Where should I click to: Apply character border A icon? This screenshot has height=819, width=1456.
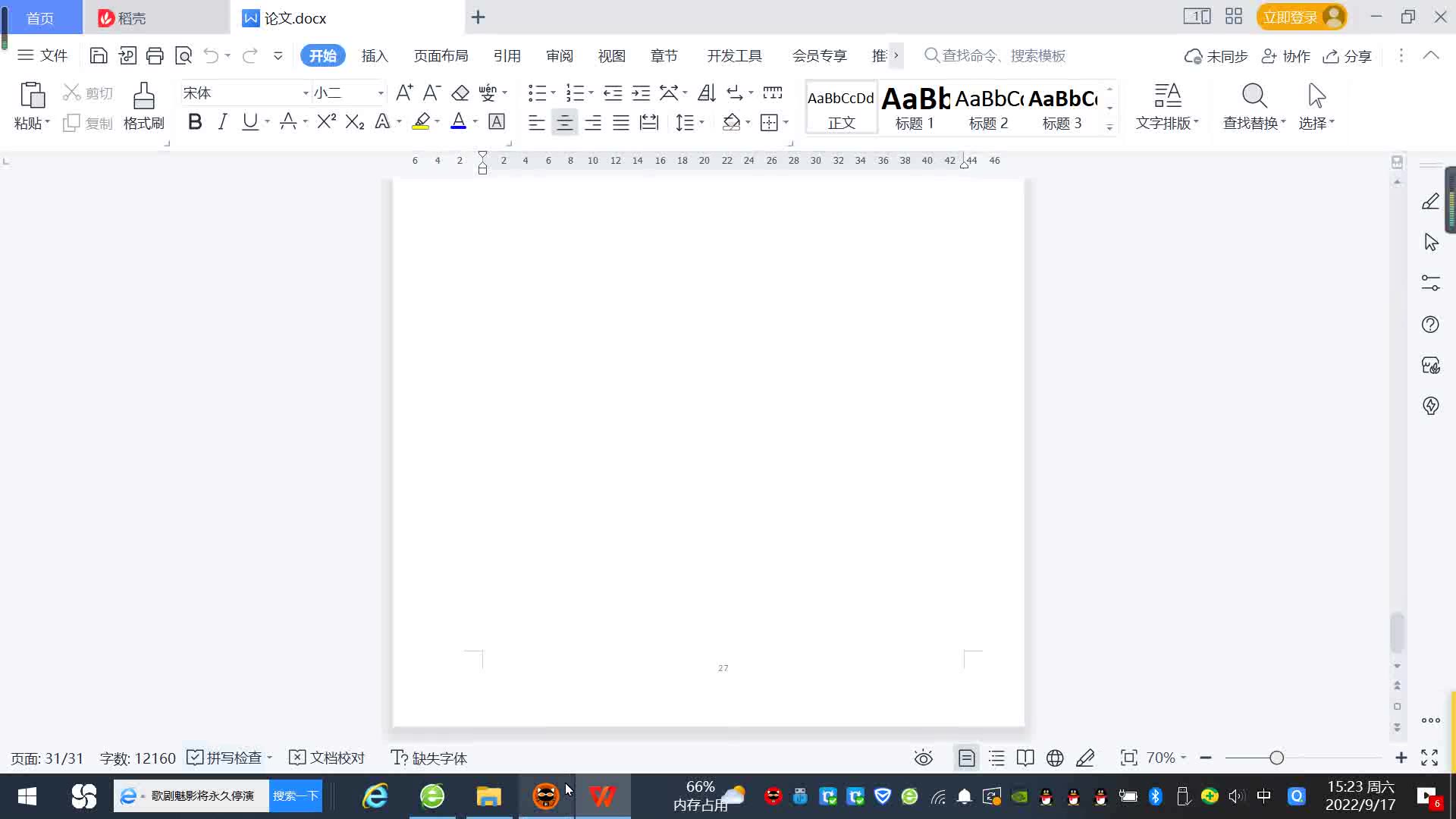coord(497,121)
